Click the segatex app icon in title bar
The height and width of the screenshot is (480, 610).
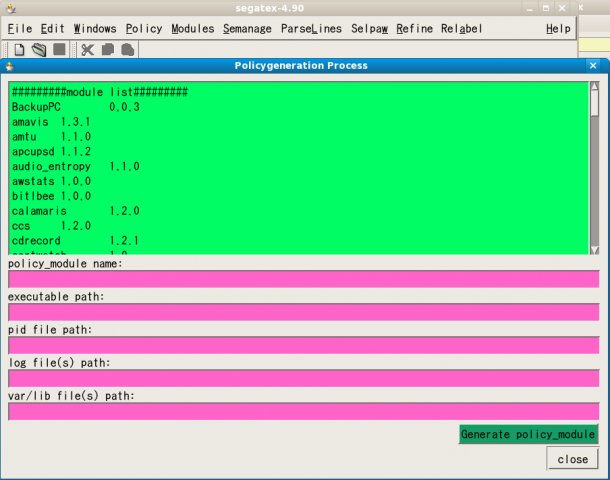pyautogui.click(x=11, y=8)
